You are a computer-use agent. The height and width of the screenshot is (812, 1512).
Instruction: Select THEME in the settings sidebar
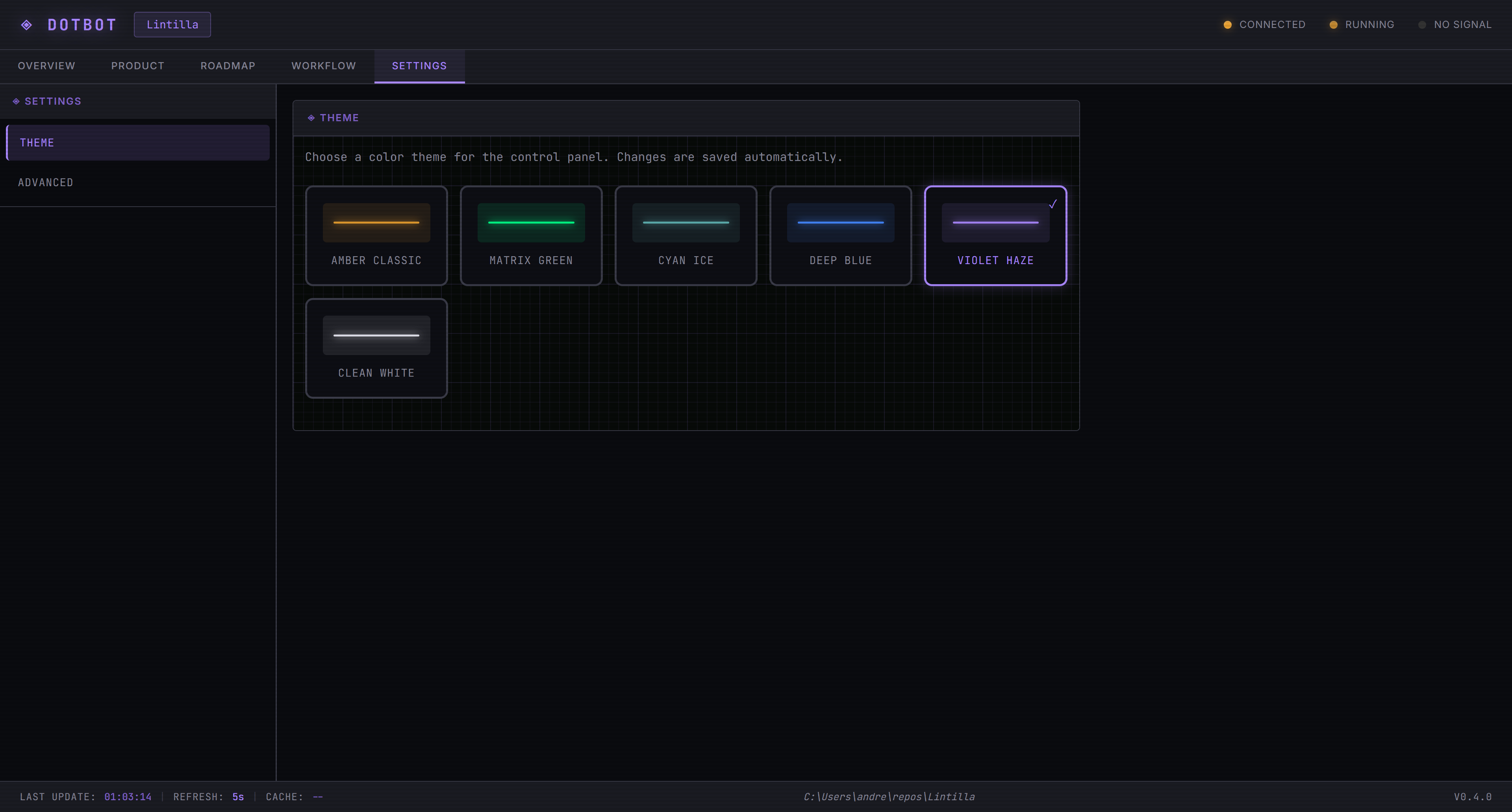(x=37, y=142)
